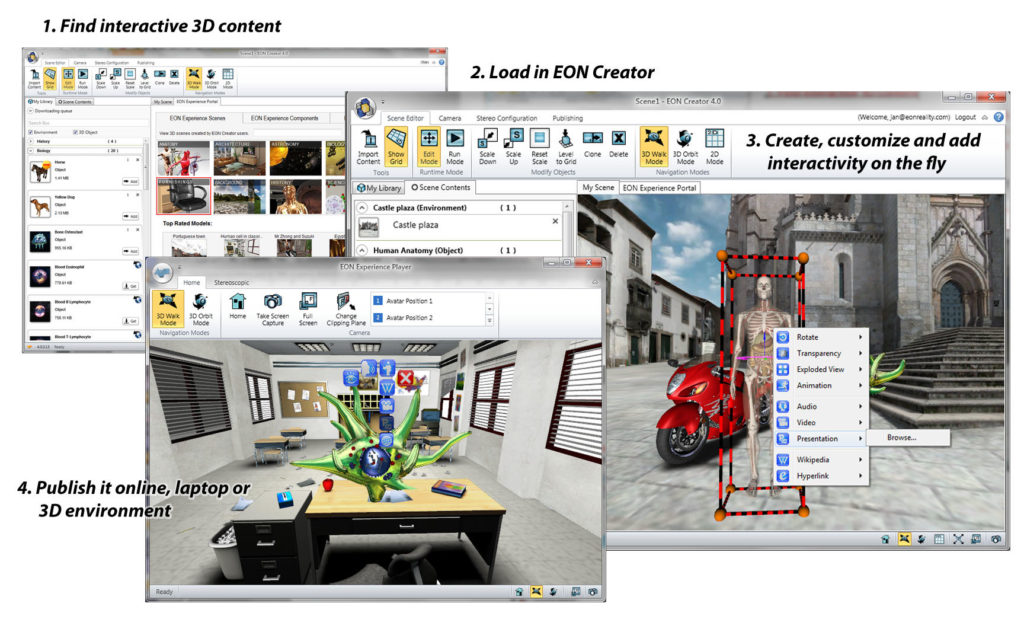Click the Logout link
The height and width of the screenshot is (619, 1024).
(x=965, y=117)
